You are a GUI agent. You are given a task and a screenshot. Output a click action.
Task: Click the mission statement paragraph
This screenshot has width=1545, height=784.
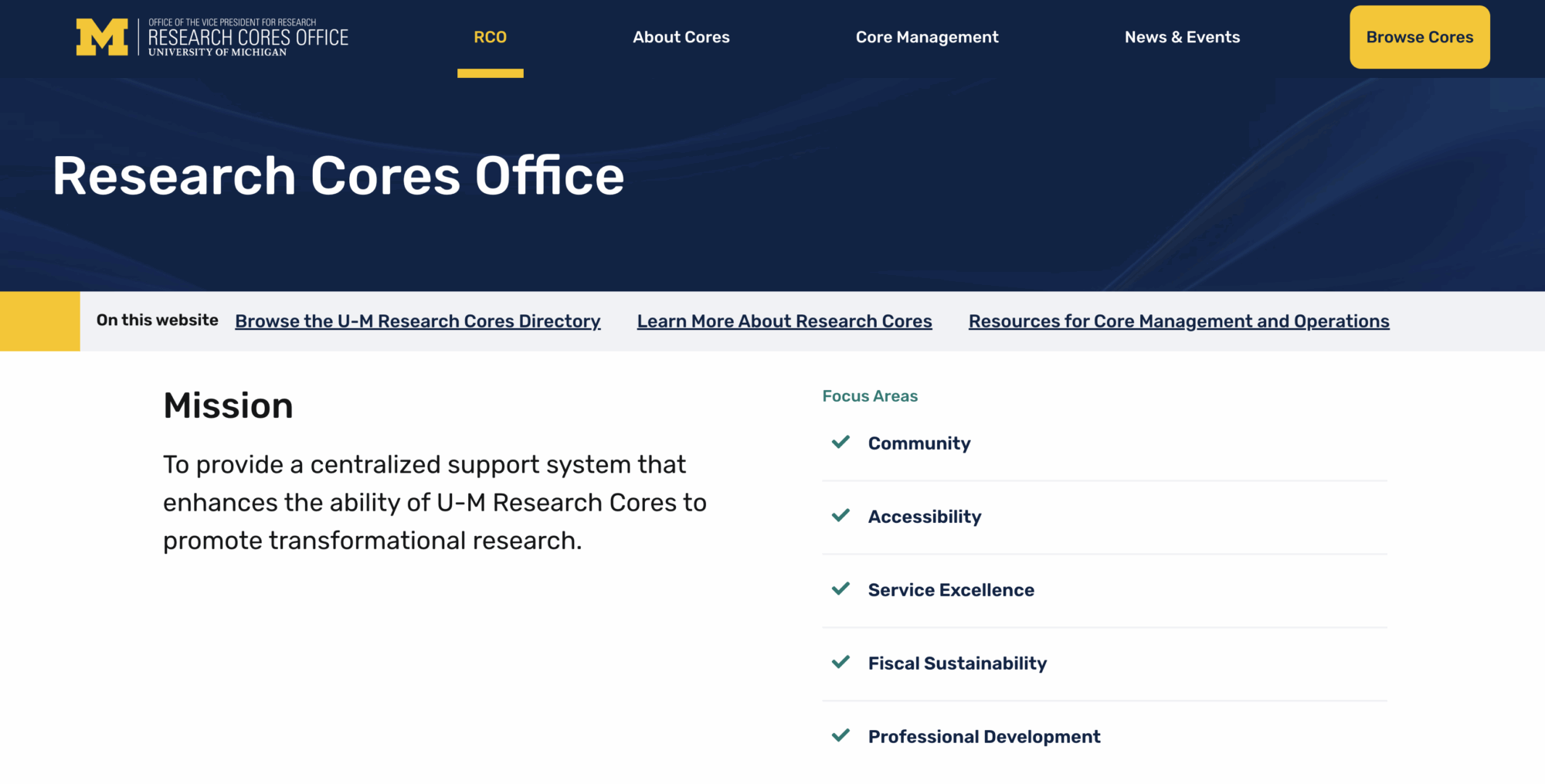[x=435, y=502]
